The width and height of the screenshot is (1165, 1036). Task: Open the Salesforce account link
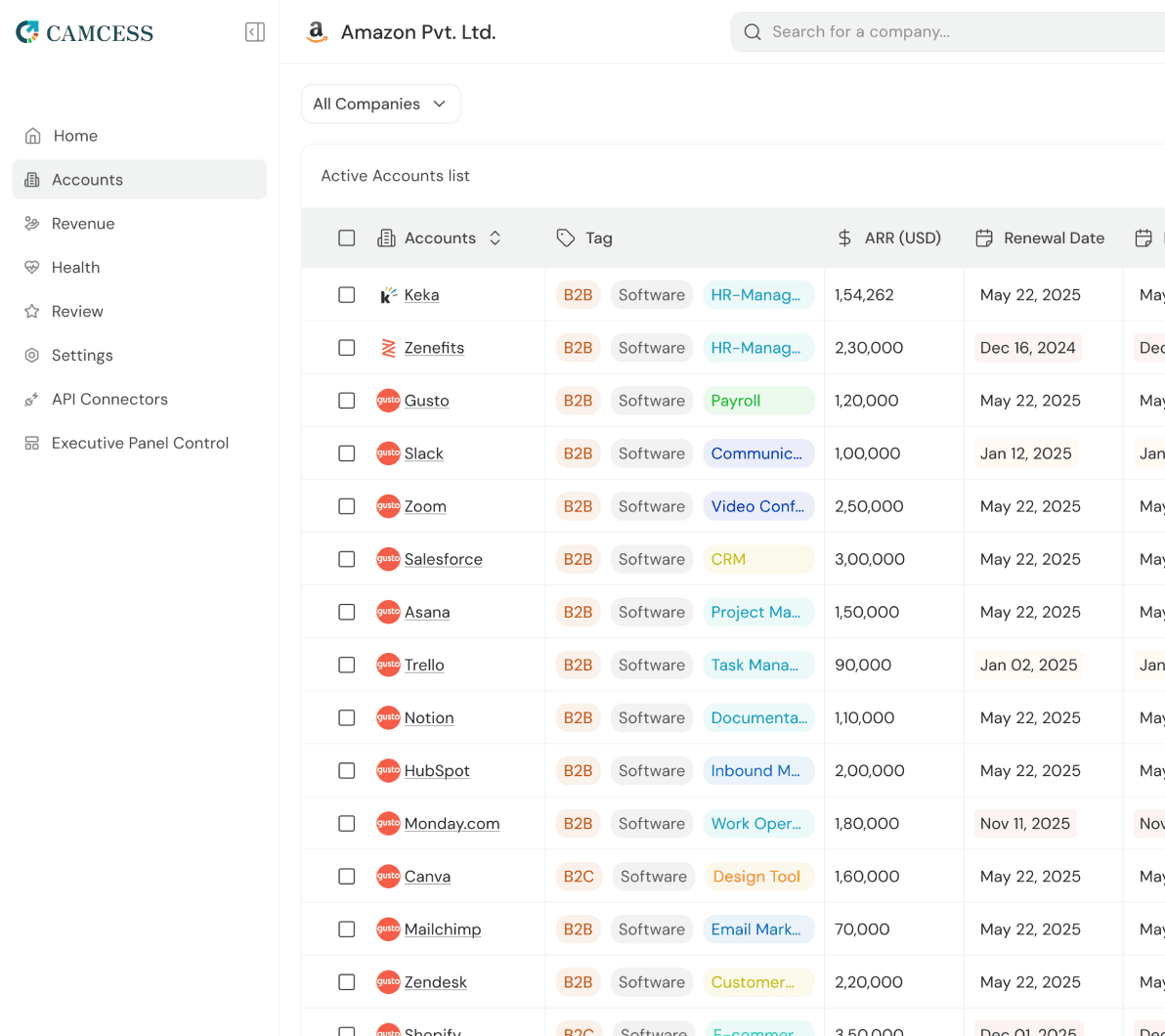pos(443,559)
